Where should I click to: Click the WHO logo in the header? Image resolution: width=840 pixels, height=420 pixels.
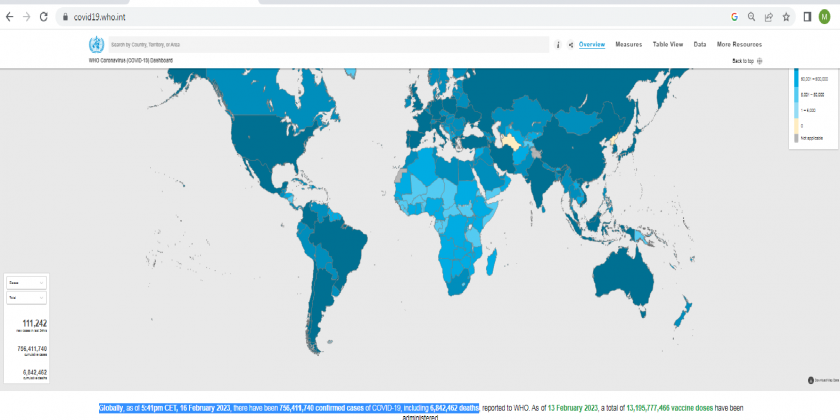click(x=96, y=45)
